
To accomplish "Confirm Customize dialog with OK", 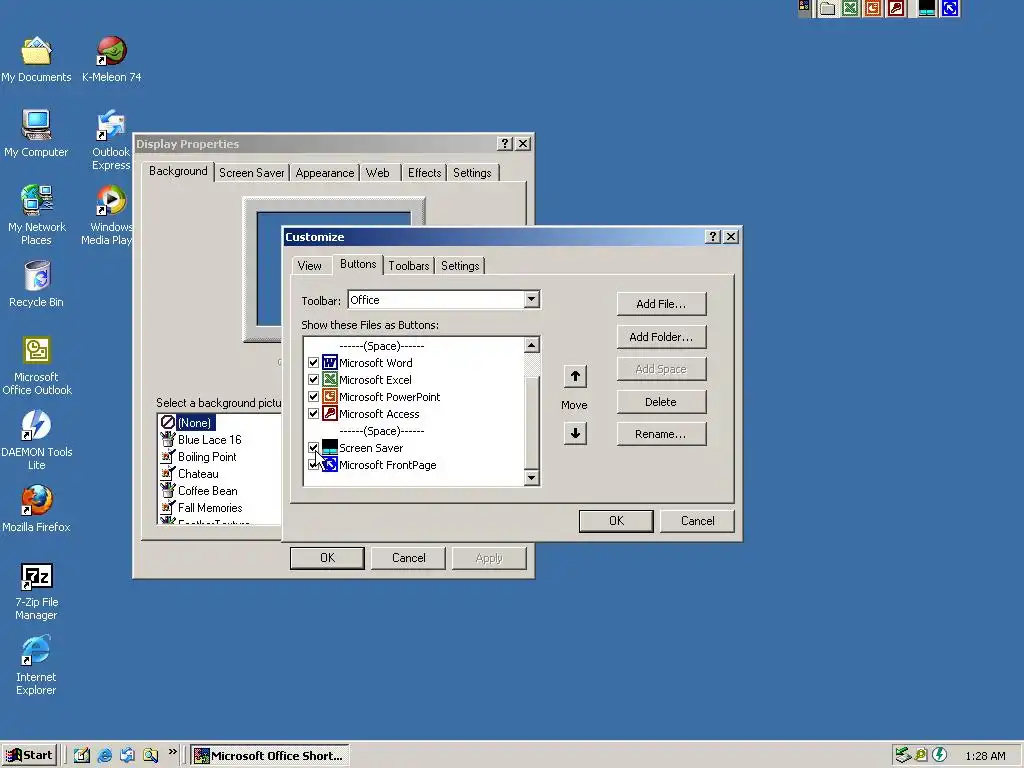I will [616, 521].
